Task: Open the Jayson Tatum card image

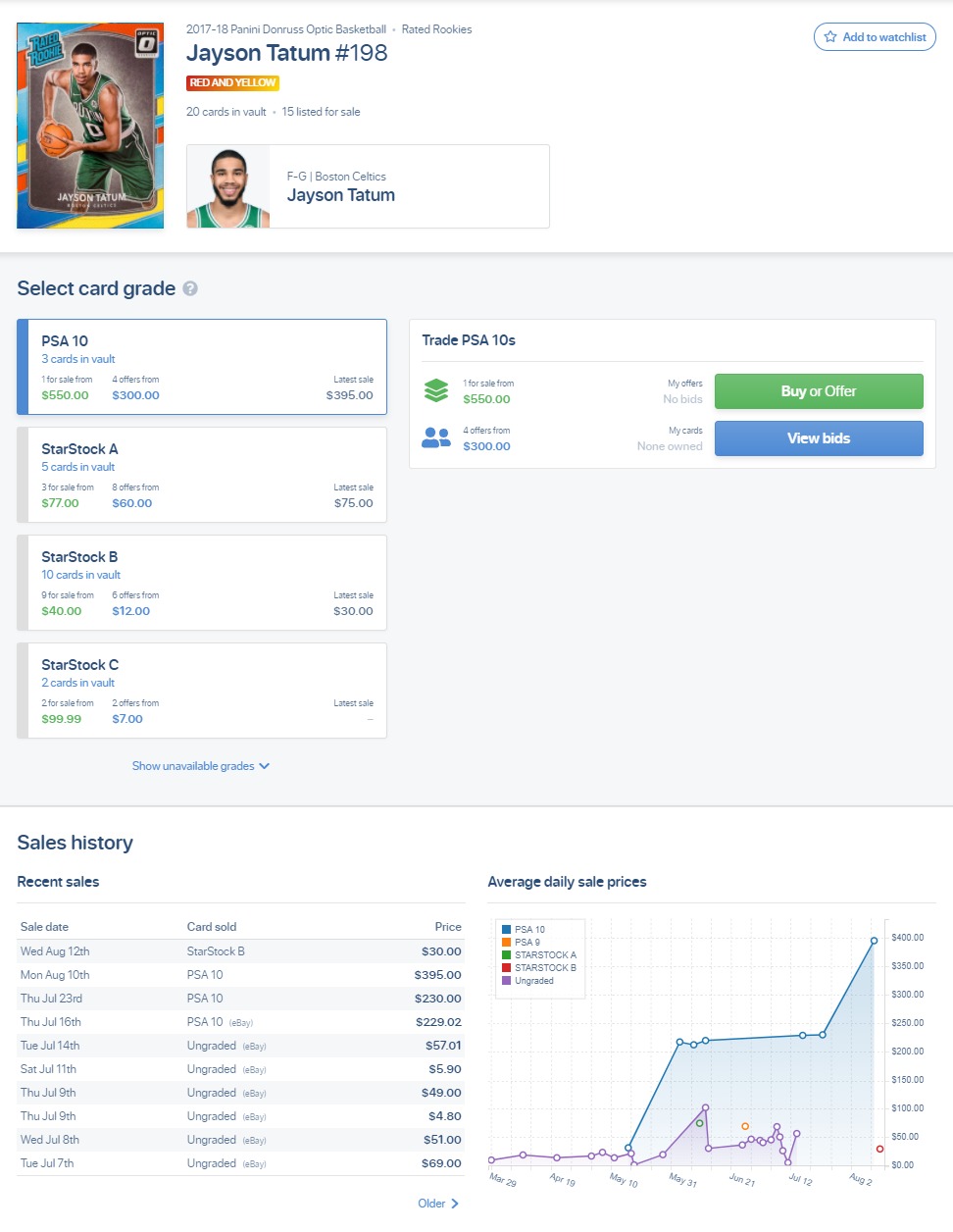Action: pyautogui.click(x=90, y=126)
